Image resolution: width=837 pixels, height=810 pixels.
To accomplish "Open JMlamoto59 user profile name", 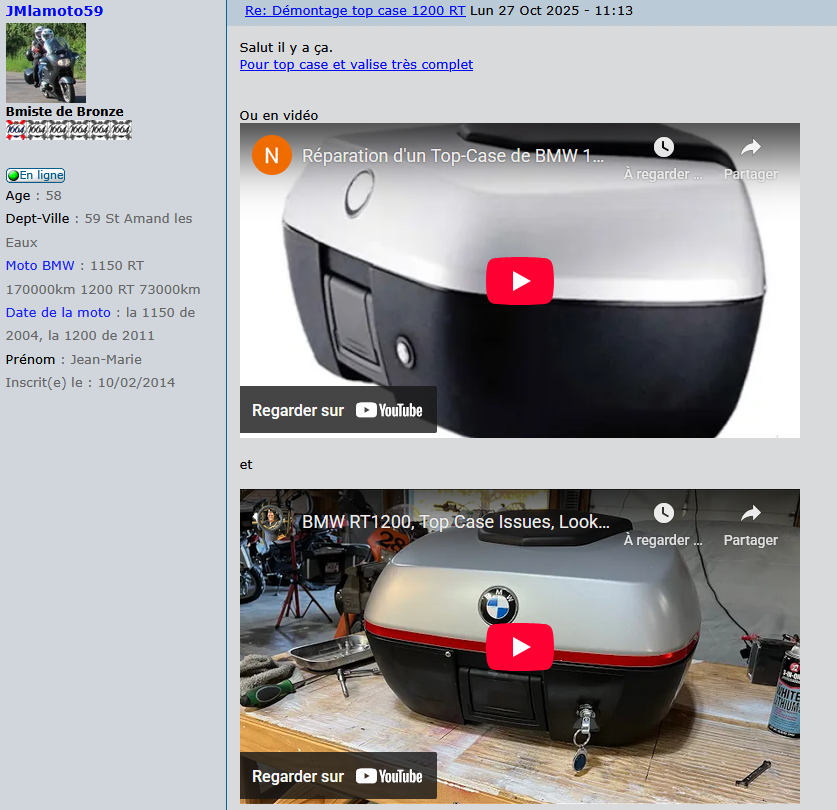I will [54, 11].
